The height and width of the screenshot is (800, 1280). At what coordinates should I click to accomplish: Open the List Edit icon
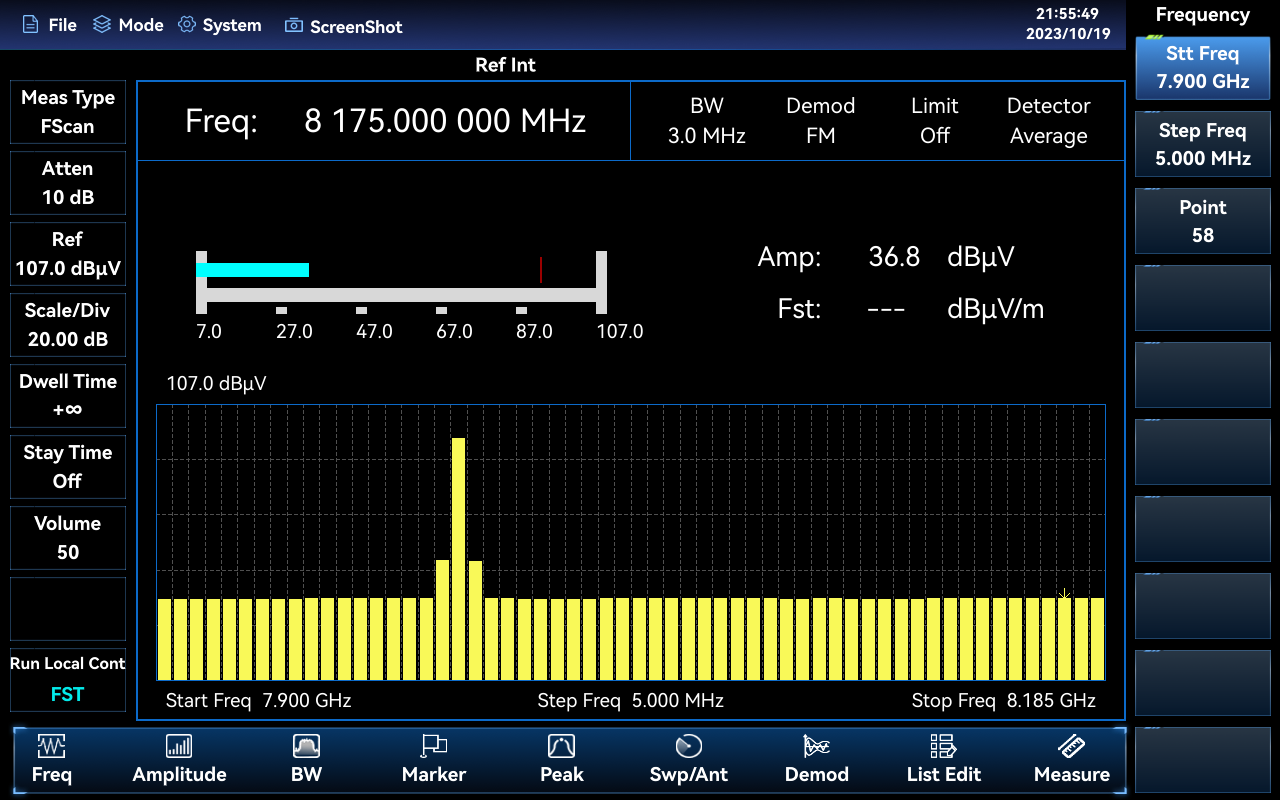[943, 746]
